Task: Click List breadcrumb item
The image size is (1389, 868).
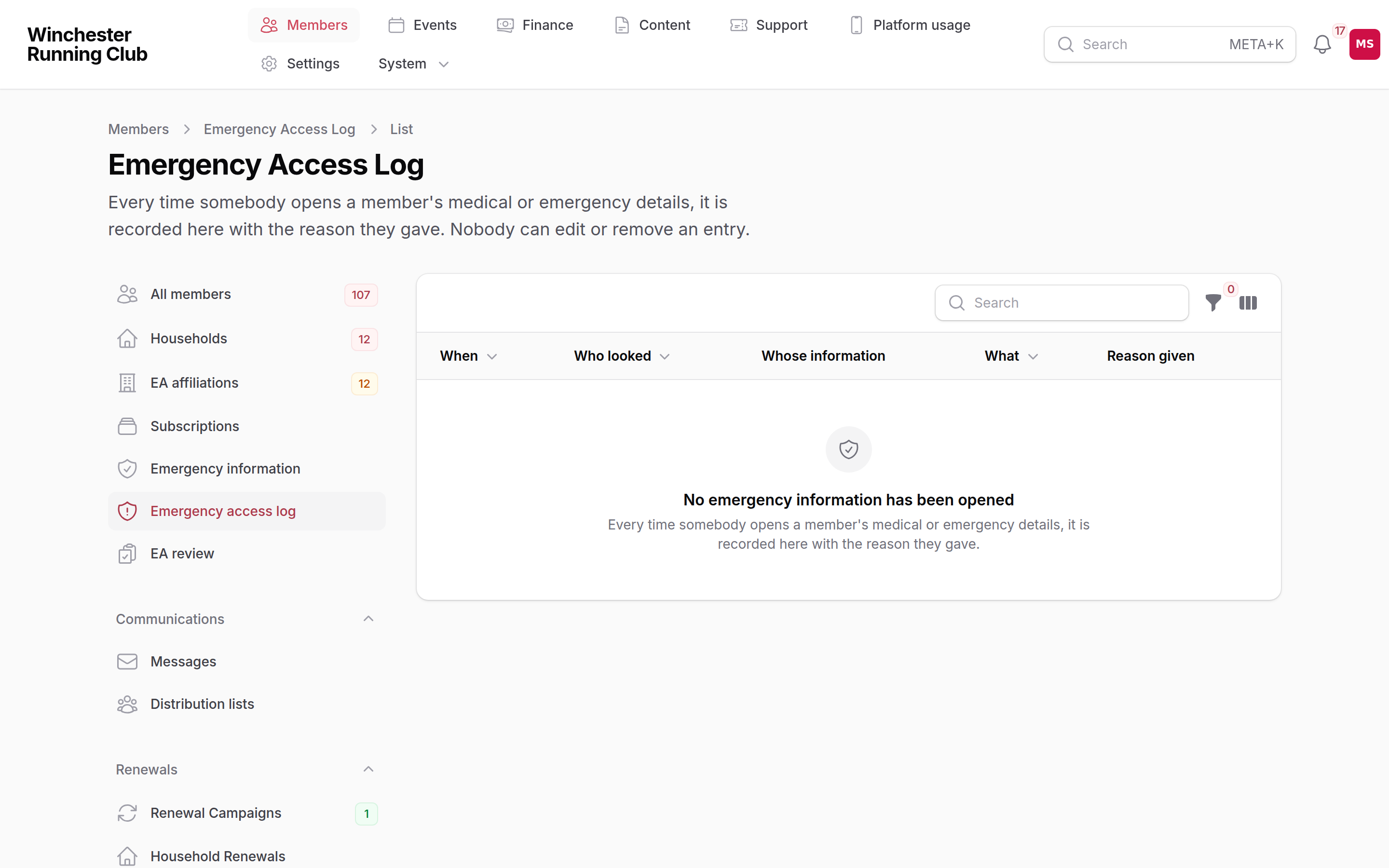Action: (401, 129)
